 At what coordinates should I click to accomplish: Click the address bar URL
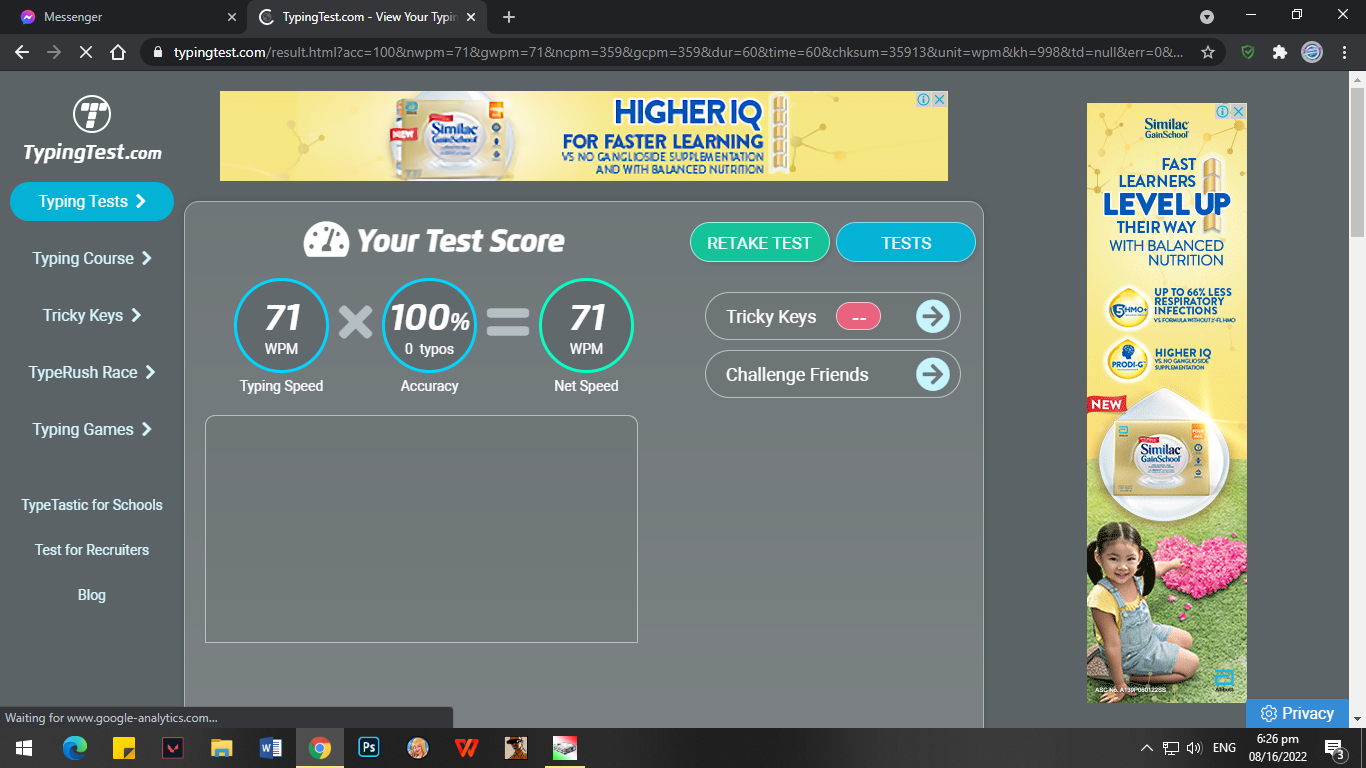click(x=679, y=52)
